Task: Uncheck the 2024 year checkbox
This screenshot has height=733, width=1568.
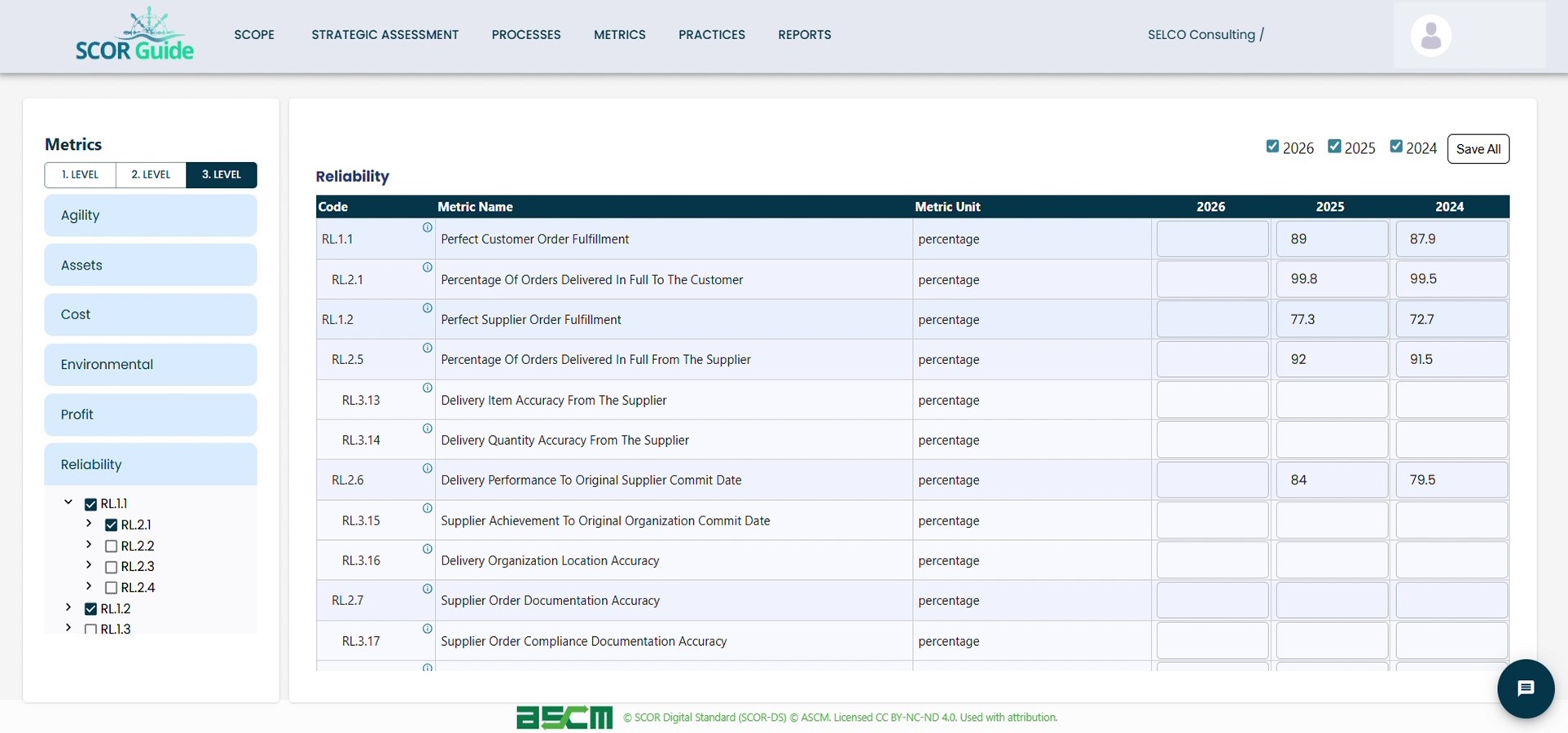Action: 1398,146
